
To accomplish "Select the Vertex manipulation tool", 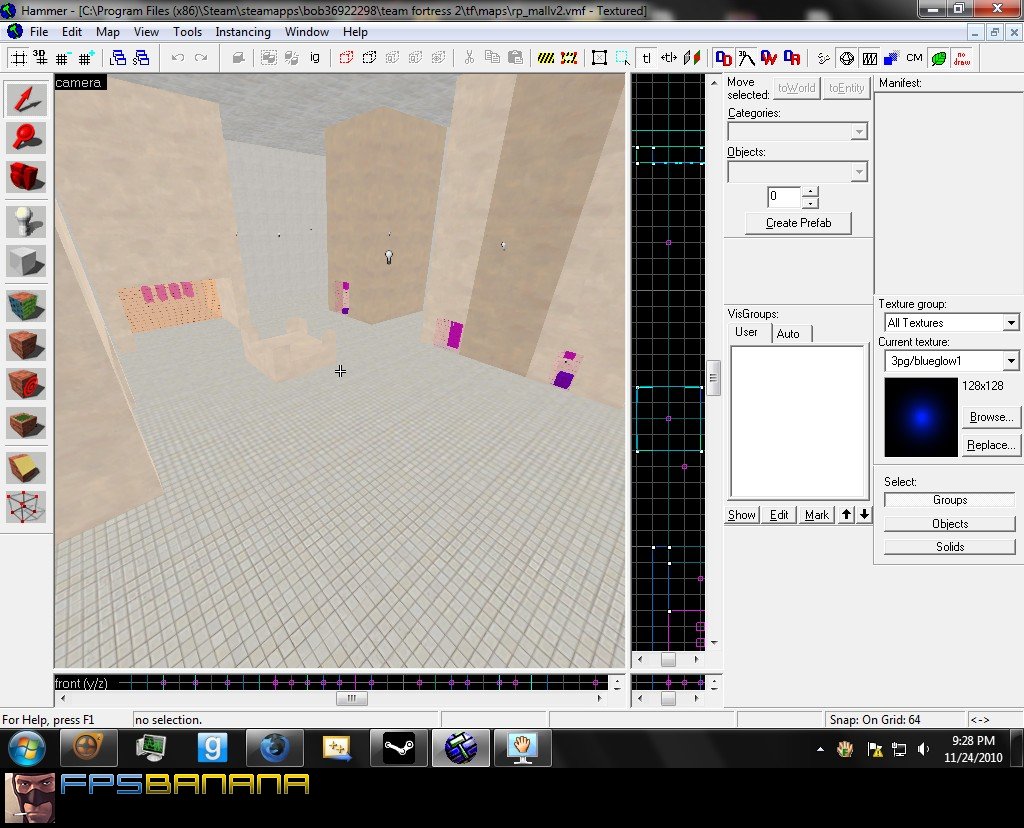I will [27, 507].
